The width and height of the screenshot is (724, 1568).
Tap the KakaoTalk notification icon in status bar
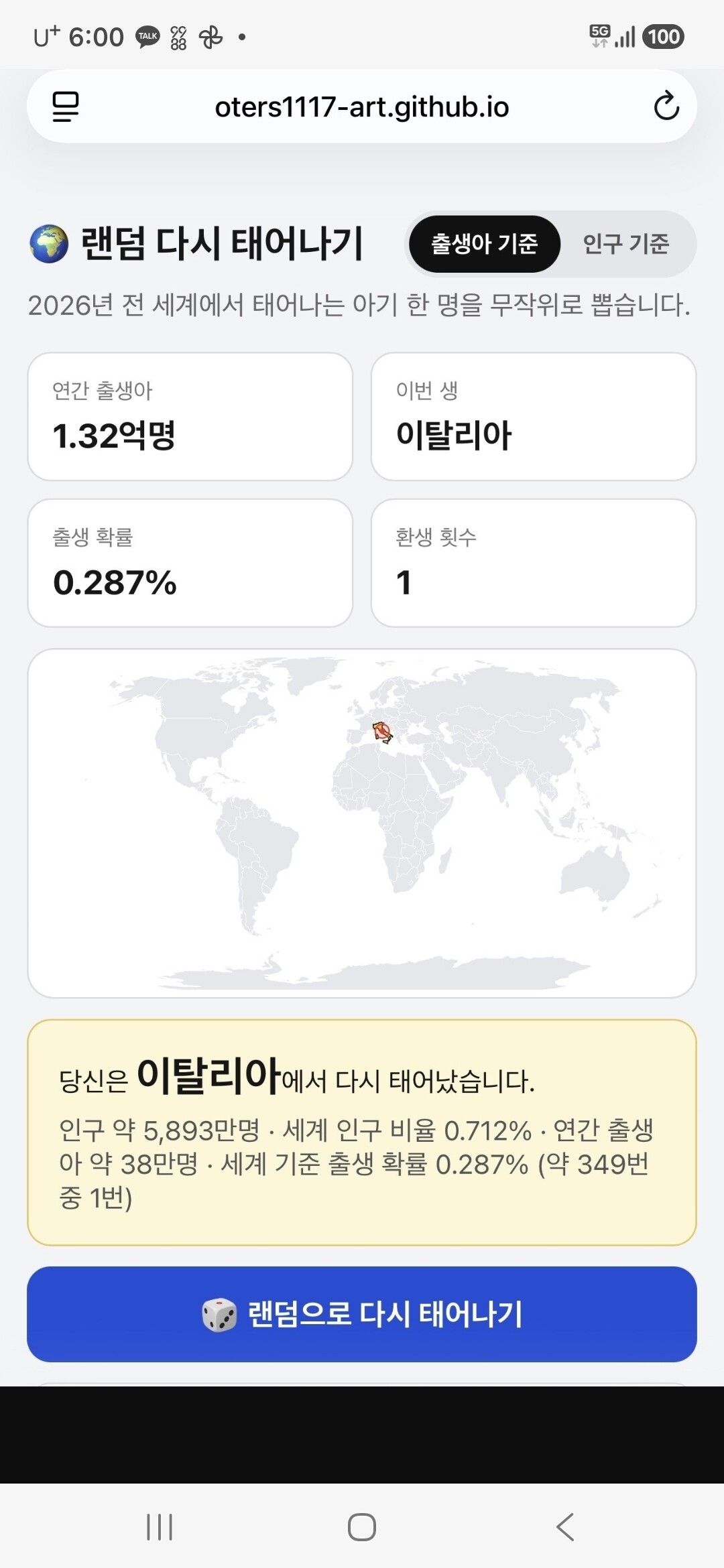[147, 37]
